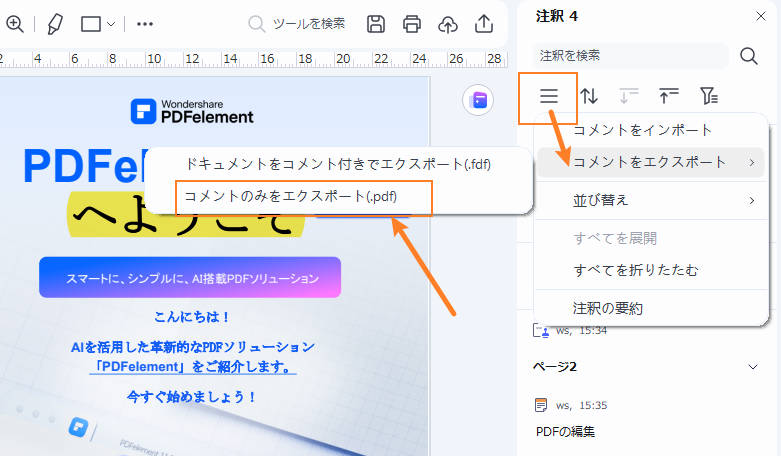Click the Wondershare PDFelement logo
Image resolution: width=781 pixels, height=456 pixels.
click(x=192, y=111)
